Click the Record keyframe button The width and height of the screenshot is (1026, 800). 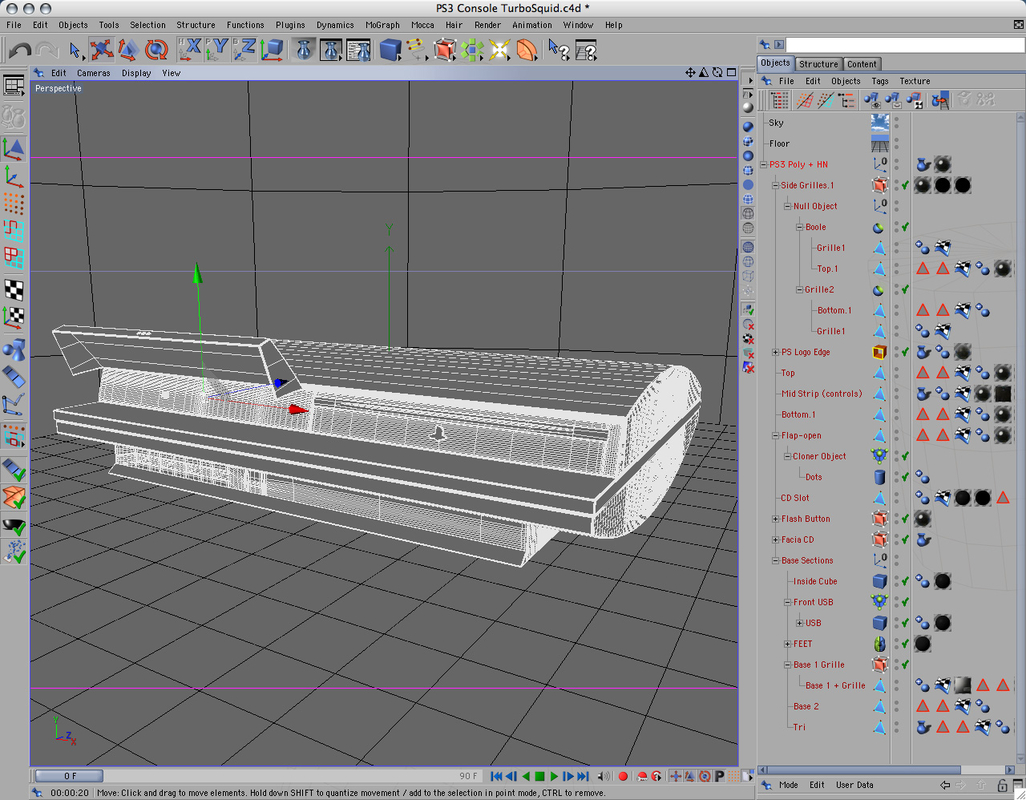[x=623, y=776]
